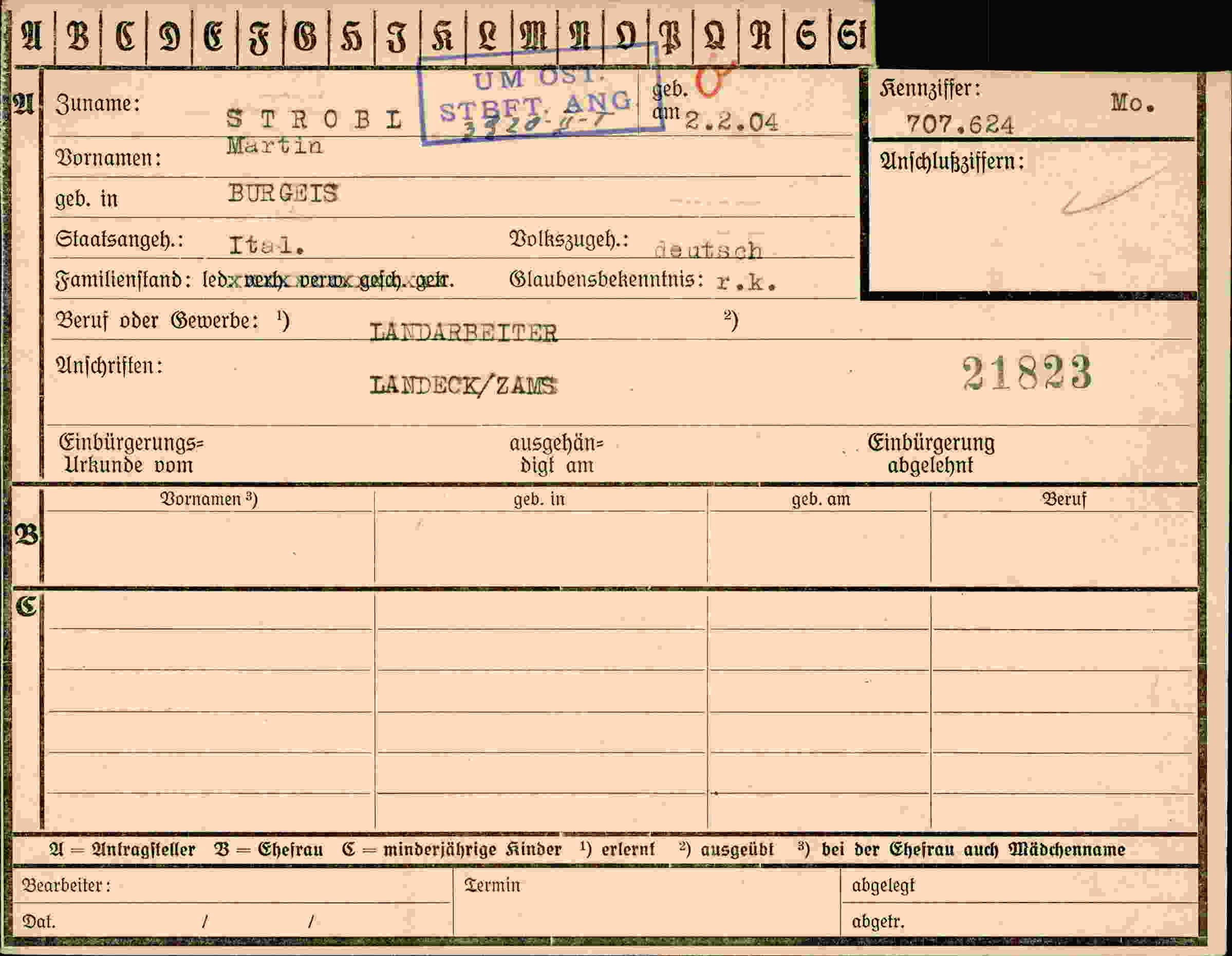Select the first name Martin
Viewport: 1232px width, 956px height.
pyautogui.click(x=275, y=146)
